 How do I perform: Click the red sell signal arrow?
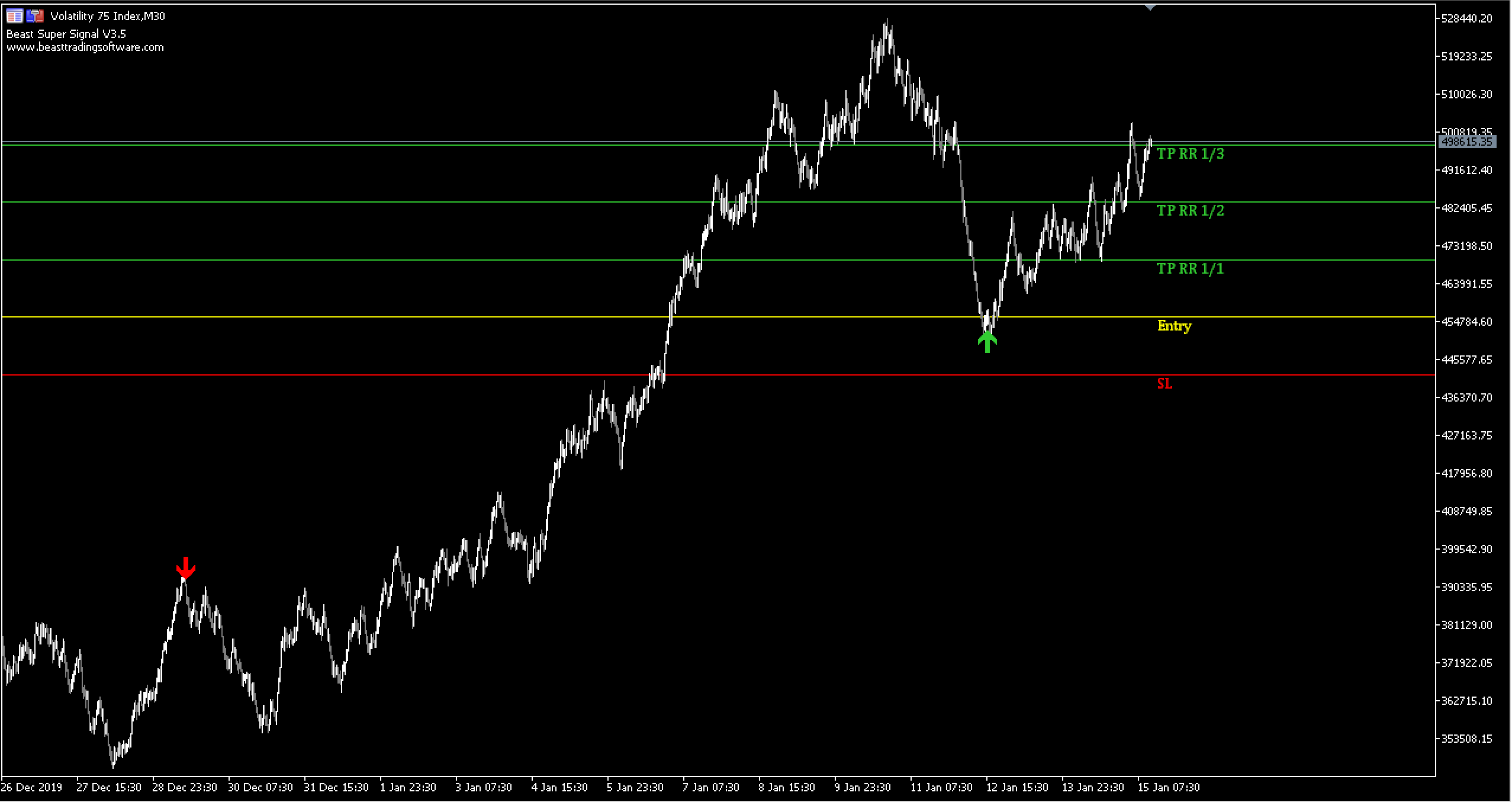[186, 567]
